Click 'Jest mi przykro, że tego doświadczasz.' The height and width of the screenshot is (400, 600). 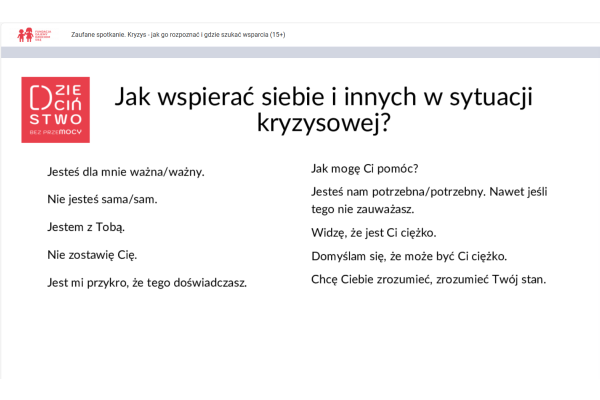(x=147, y=282)
